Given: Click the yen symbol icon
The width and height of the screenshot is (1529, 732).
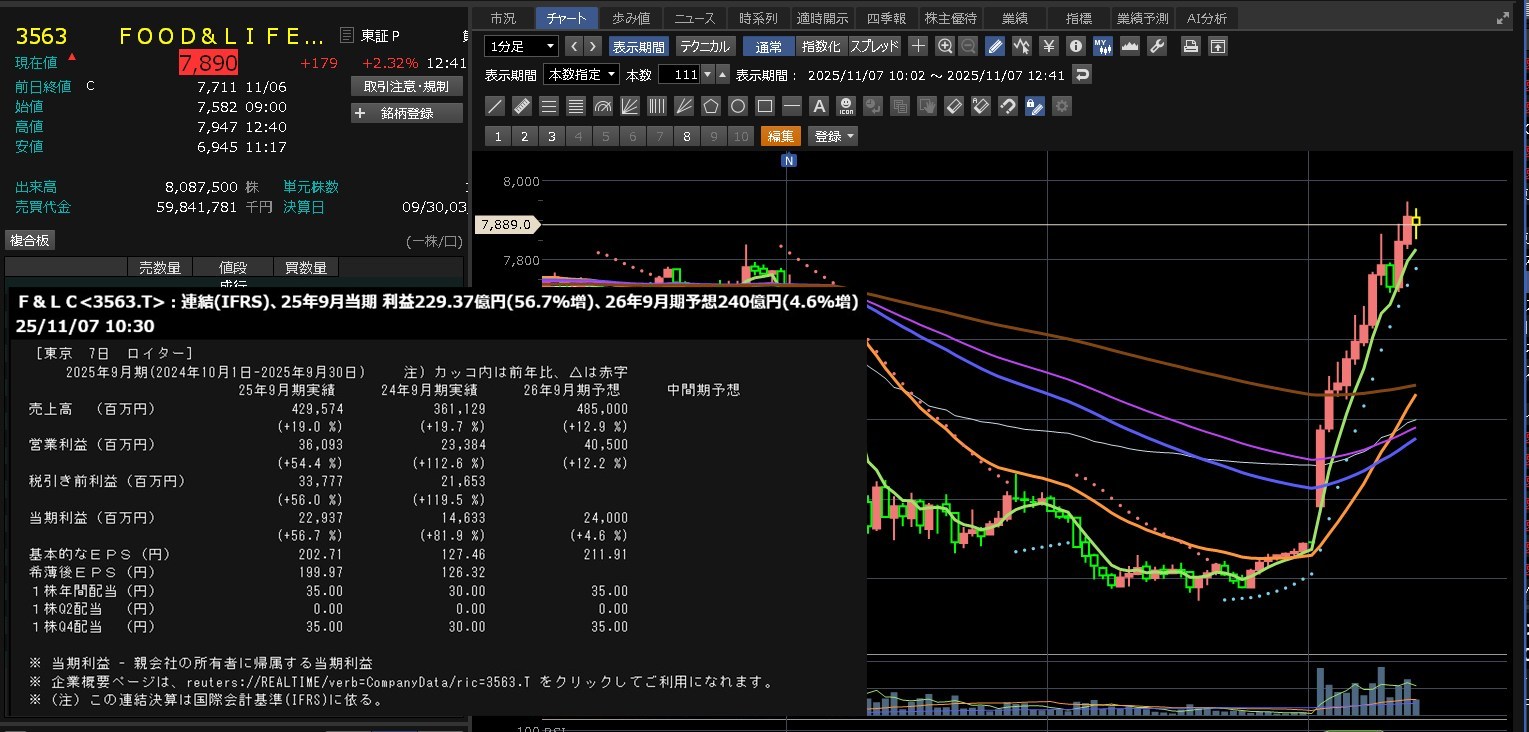Looking at the screenshot, I should pyautogui.click(x=1049, y=46).
